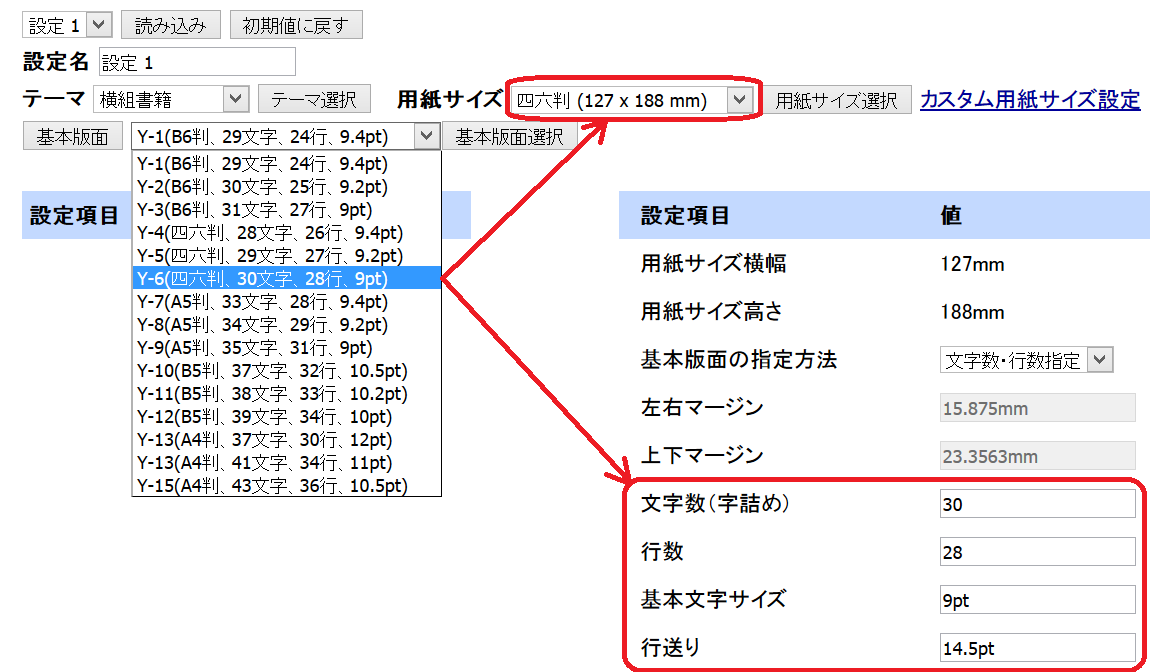The width and height of the screenshot is (1150, 672).
Task: Click the 設定名 text field
Action: click(x=197, y=62)
